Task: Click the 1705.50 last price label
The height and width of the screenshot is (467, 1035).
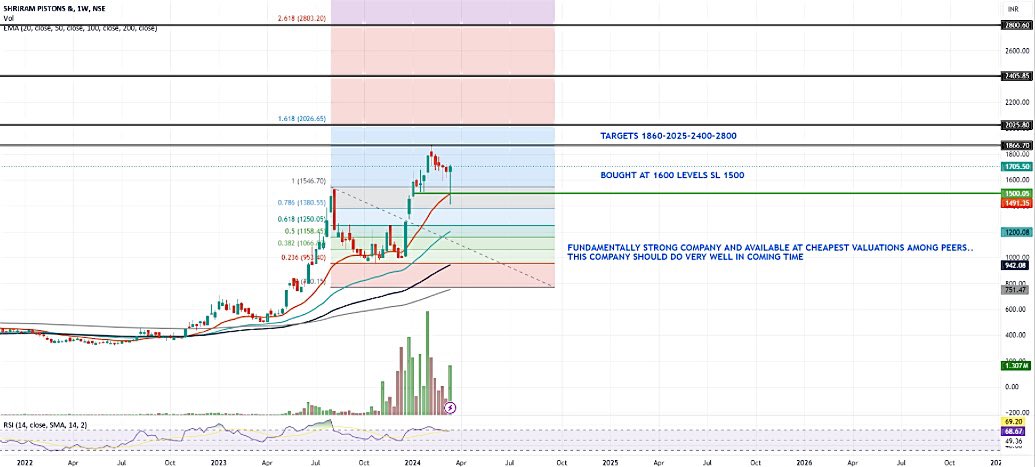Action: [1016, 167]
